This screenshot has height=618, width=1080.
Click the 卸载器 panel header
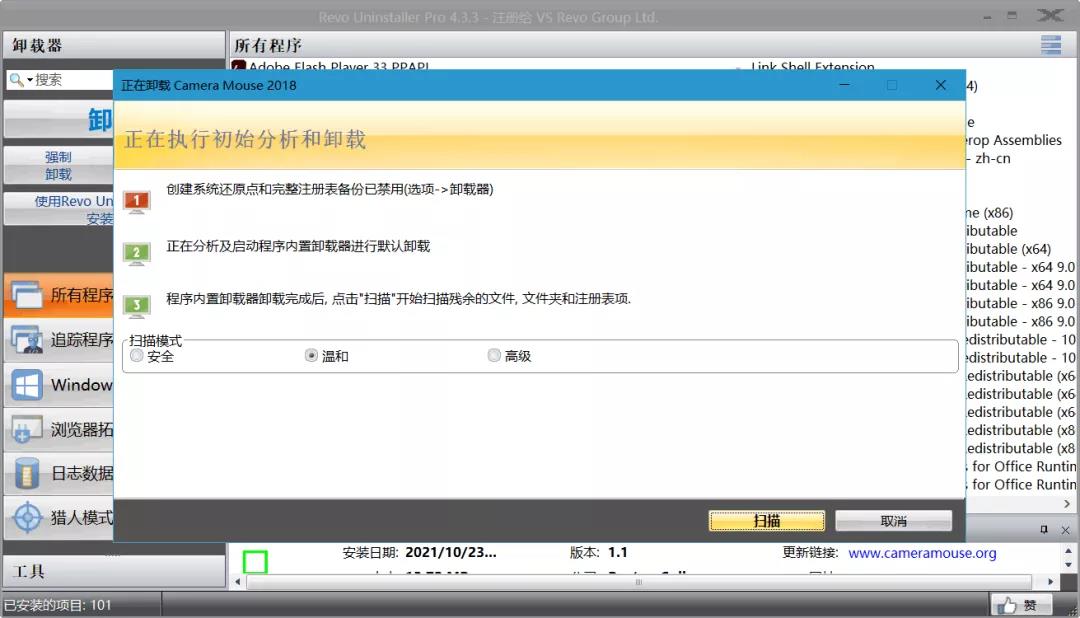click(x=114, y=45)
